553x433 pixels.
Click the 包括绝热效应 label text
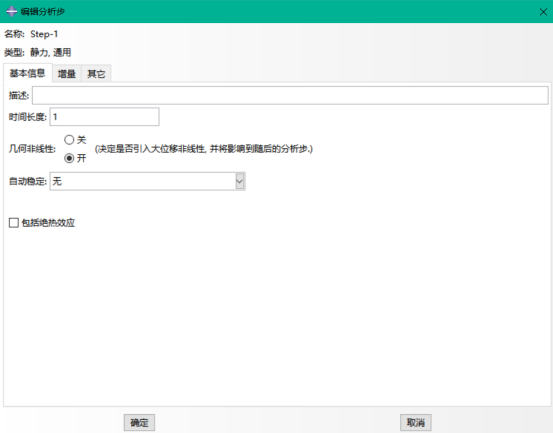48,223
